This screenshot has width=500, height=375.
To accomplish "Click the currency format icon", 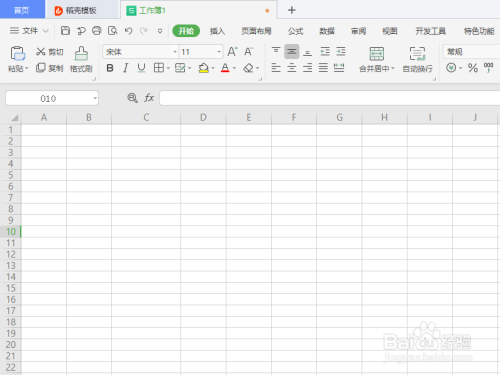I will tap(451, 68).
